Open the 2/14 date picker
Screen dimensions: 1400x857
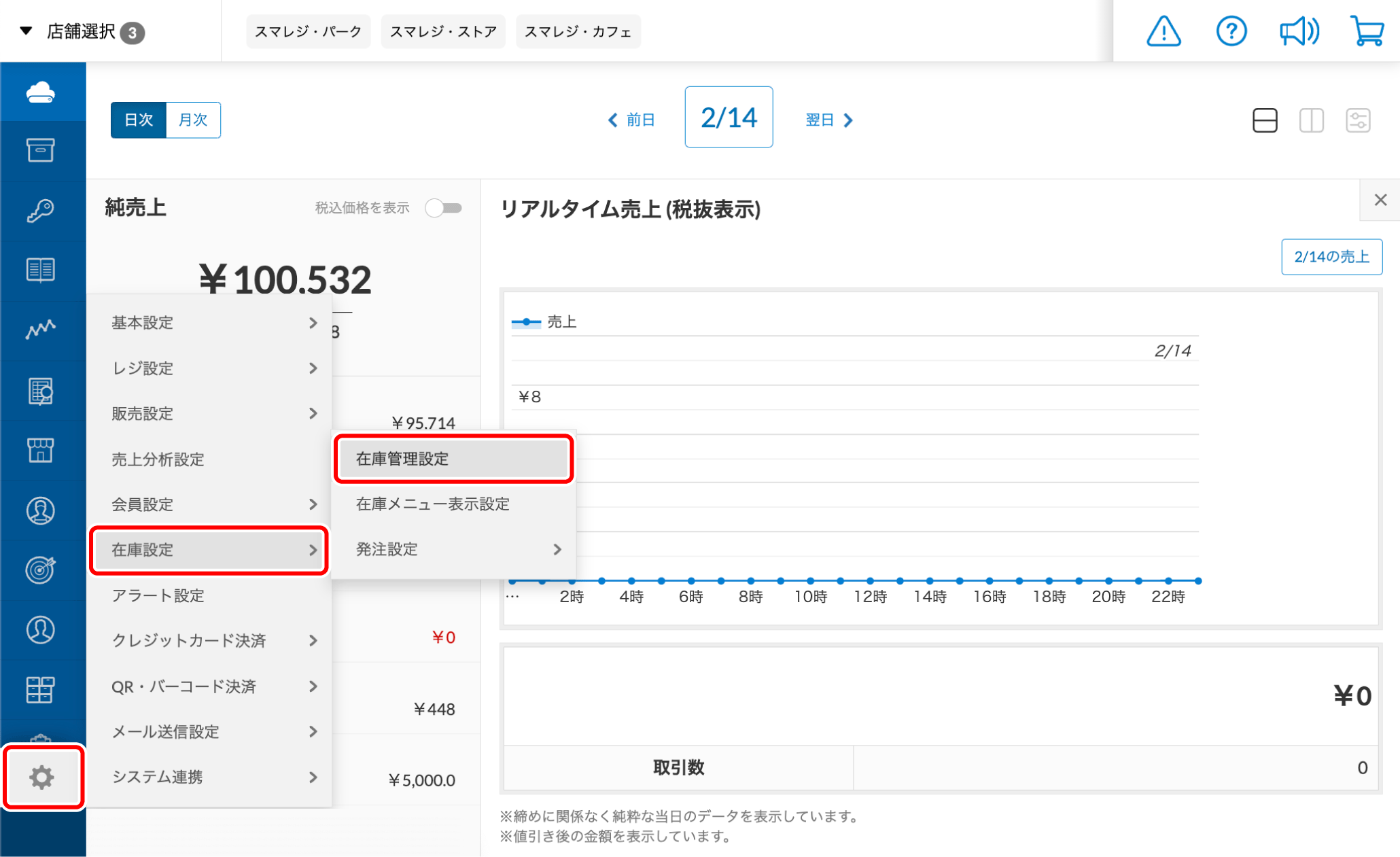tap(729, 117)
